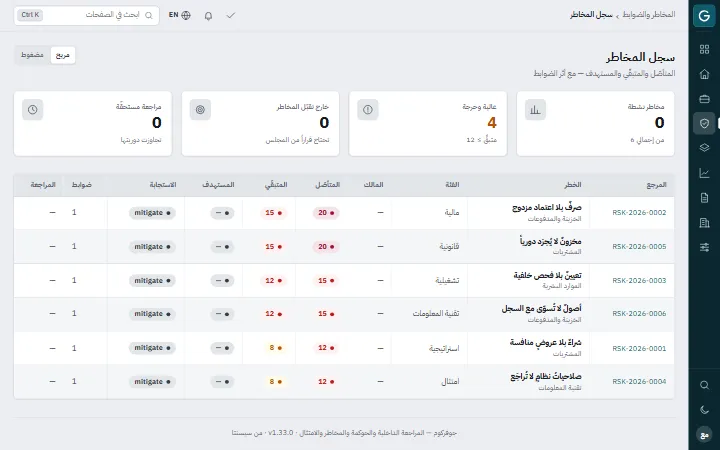This screenshot has height=450, width=720.
Task: Open the layers icon in sidebar
Action: [704, 148]
